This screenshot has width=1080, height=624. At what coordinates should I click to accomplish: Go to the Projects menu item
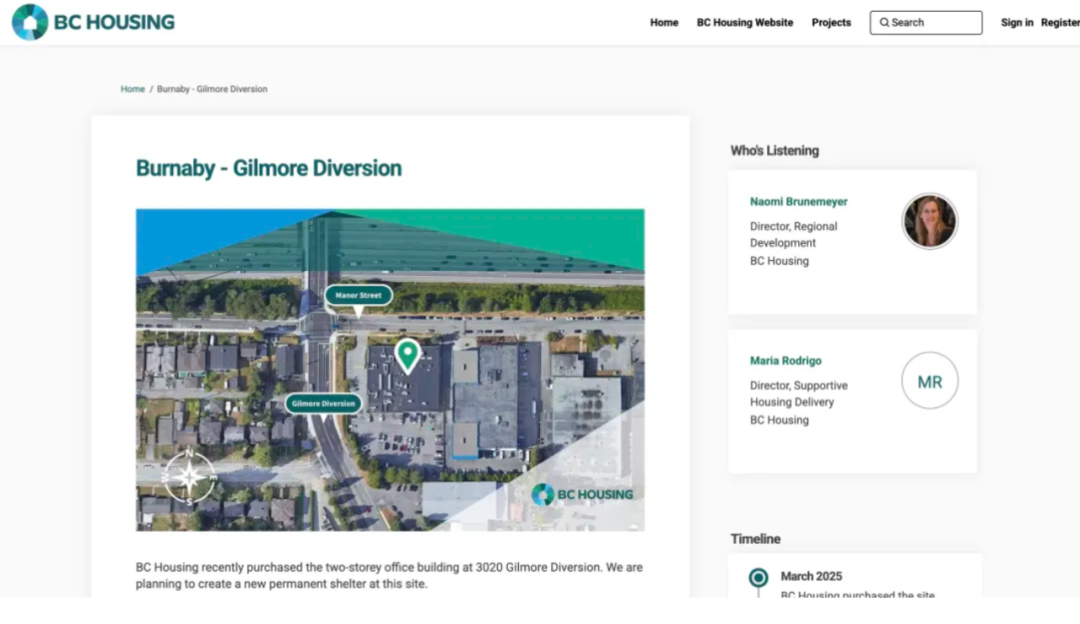(831, 23)
